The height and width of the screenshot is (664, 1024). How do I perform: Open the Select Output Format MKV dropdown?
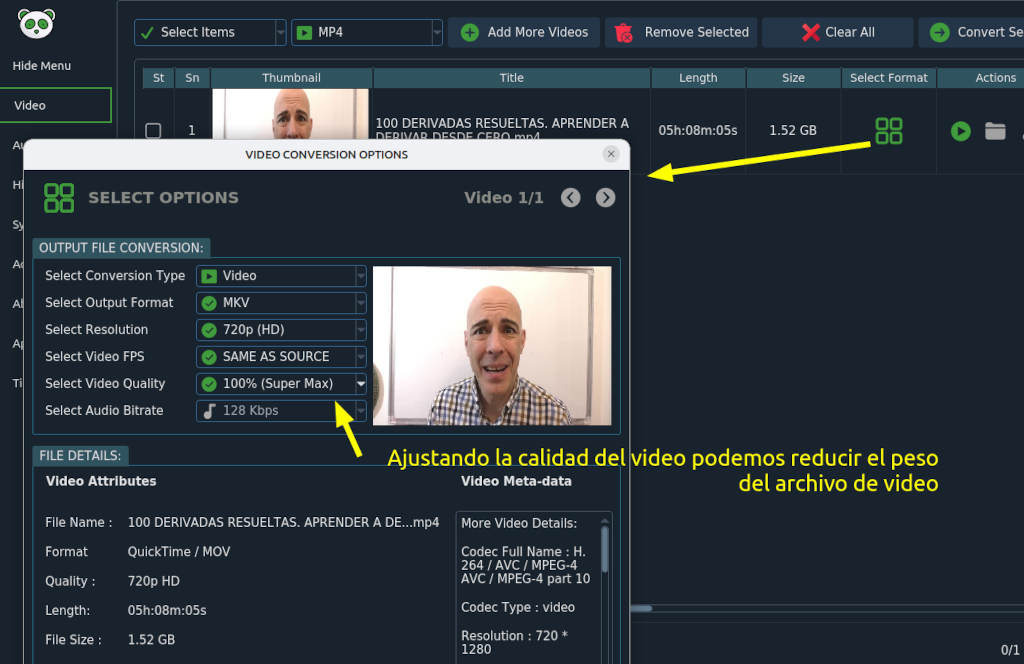click(x=281, y=303)
